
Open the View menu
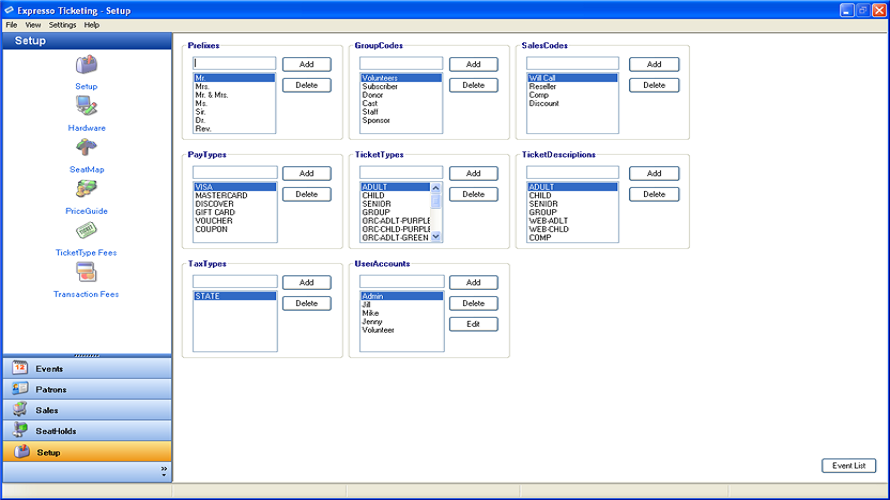point(33,25)
